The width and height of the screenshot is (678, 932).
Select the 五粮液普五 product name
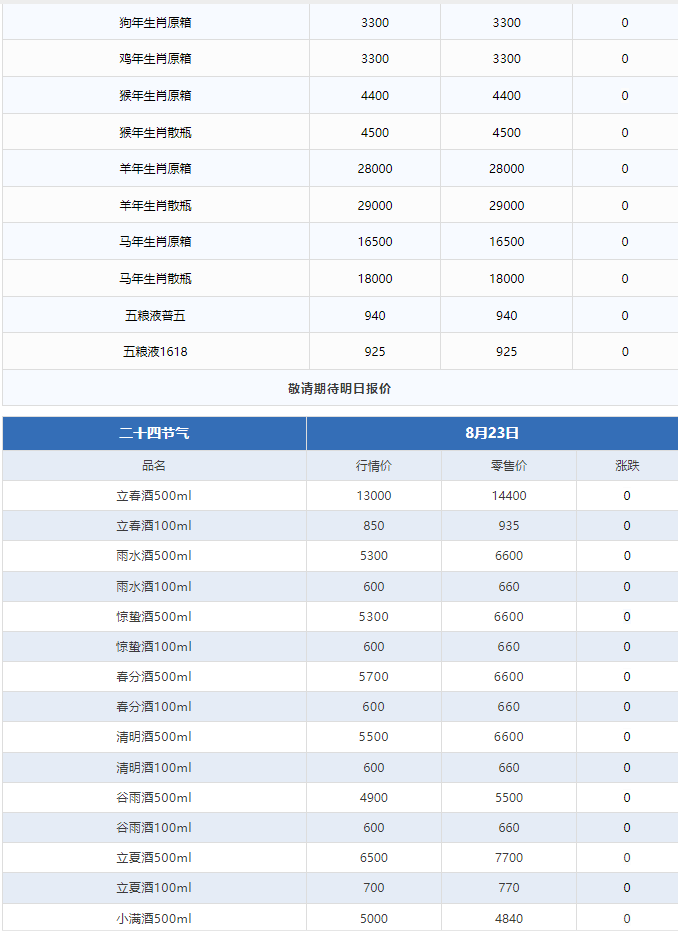click(155, 316)
